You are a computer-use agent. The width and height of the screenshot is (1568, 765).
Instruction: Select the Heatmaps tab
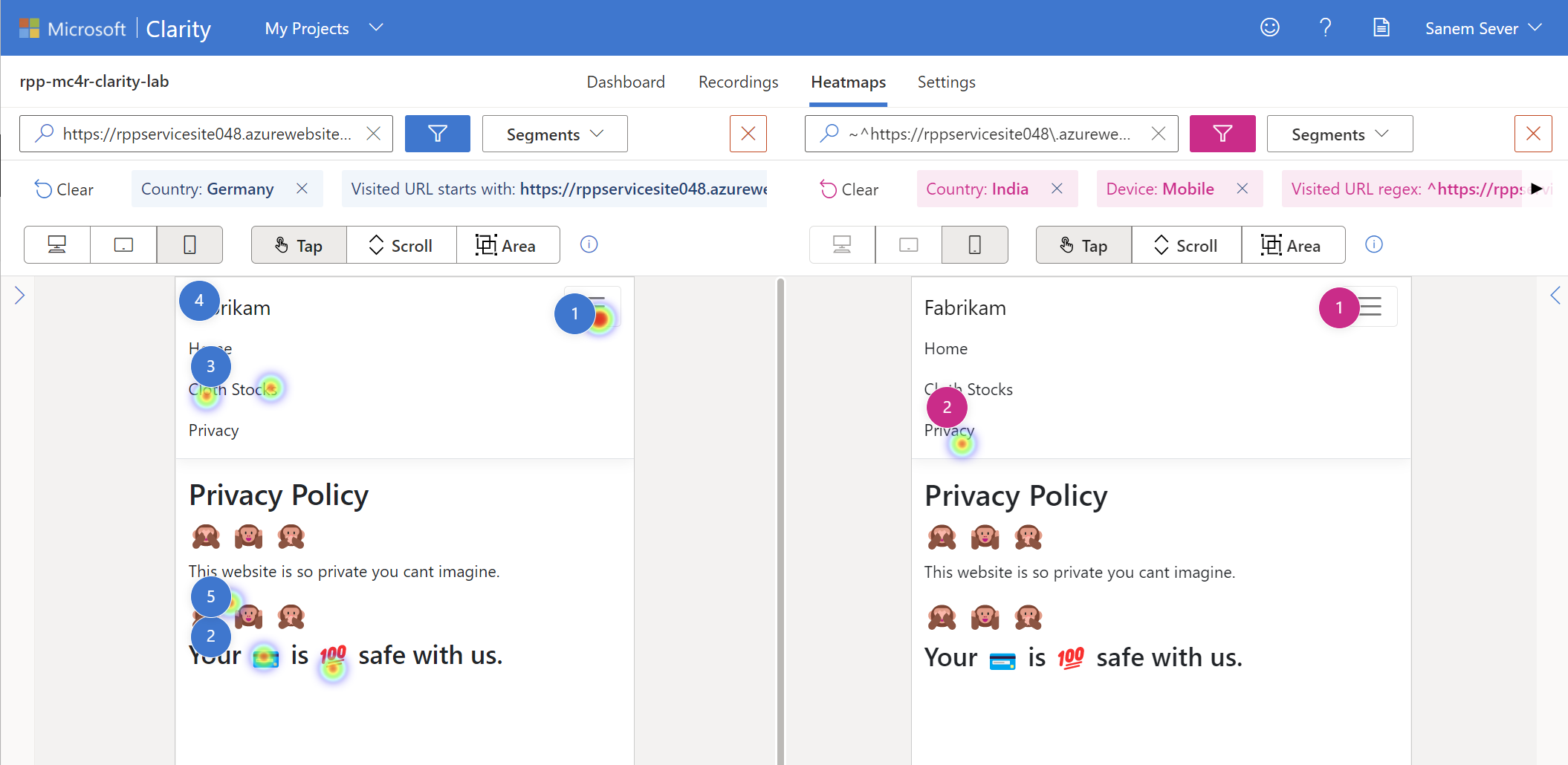tap(848, 82)
